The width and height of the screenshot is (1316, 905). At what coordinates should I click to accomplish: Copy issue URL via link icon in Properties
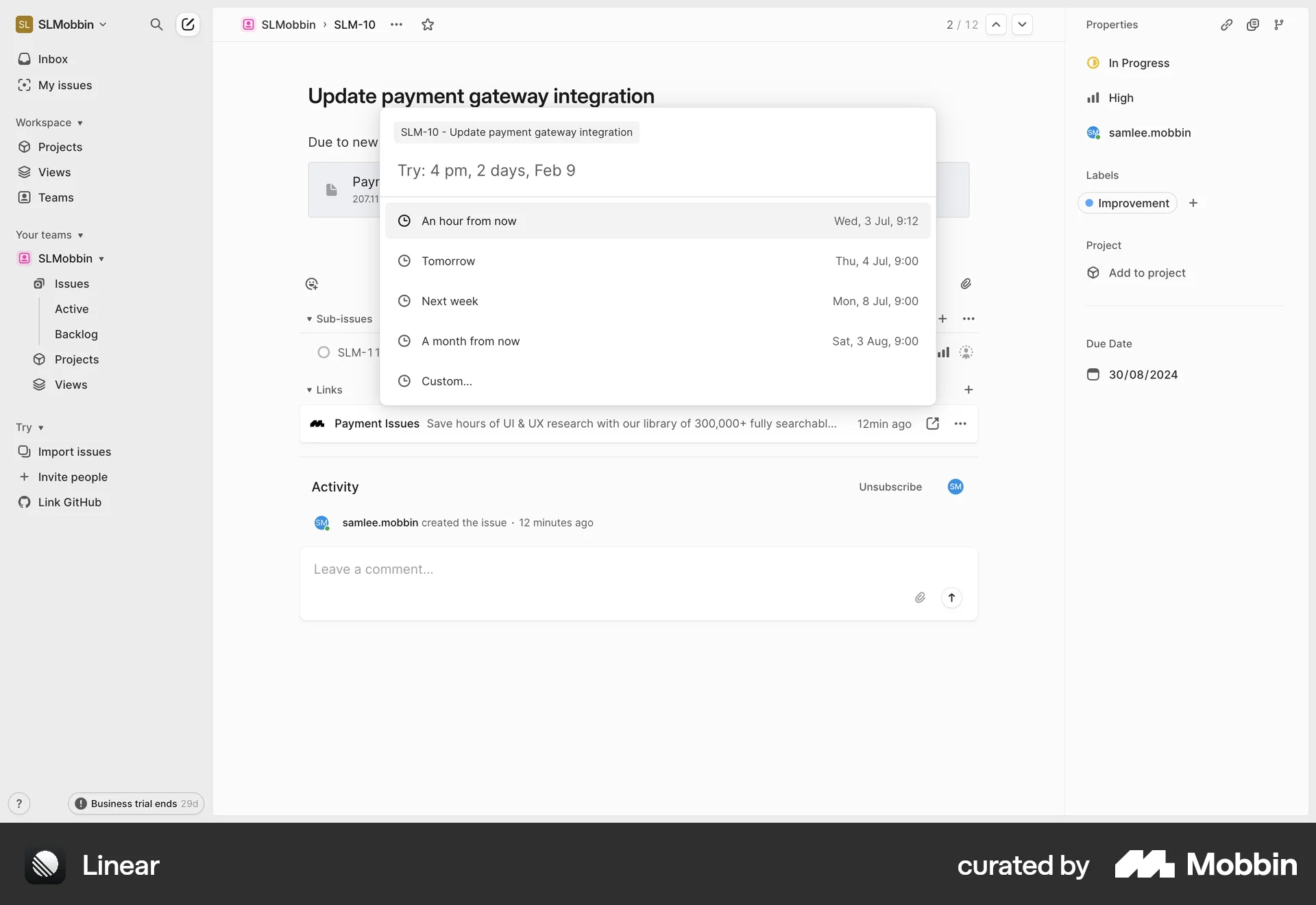1227,25
